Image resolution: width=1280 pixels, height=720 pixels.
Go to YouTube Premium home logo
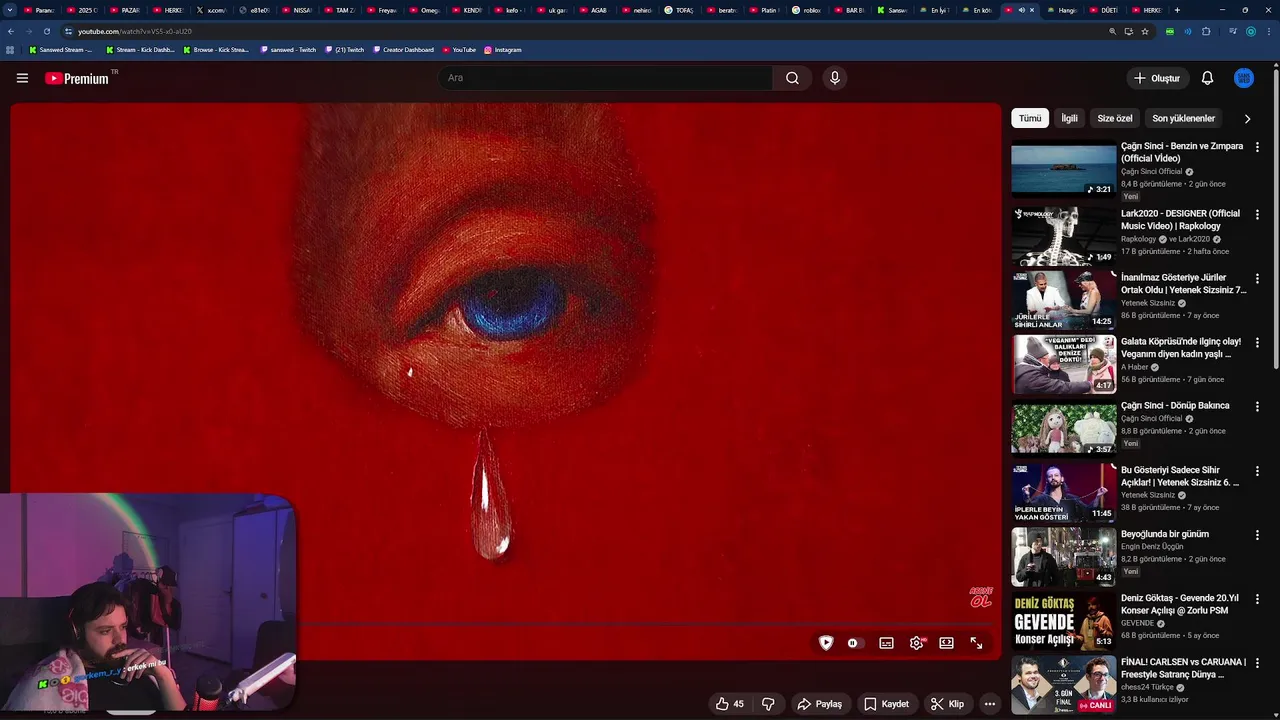(x=78, y=78)
